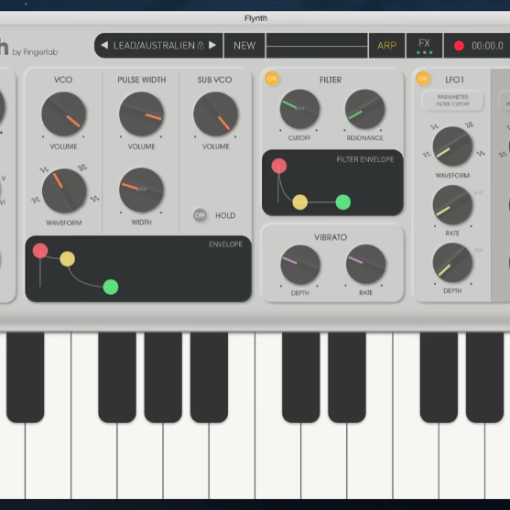Toggle the LFO1 ON switch
This screenshot has height=510, width=510.
423,79
